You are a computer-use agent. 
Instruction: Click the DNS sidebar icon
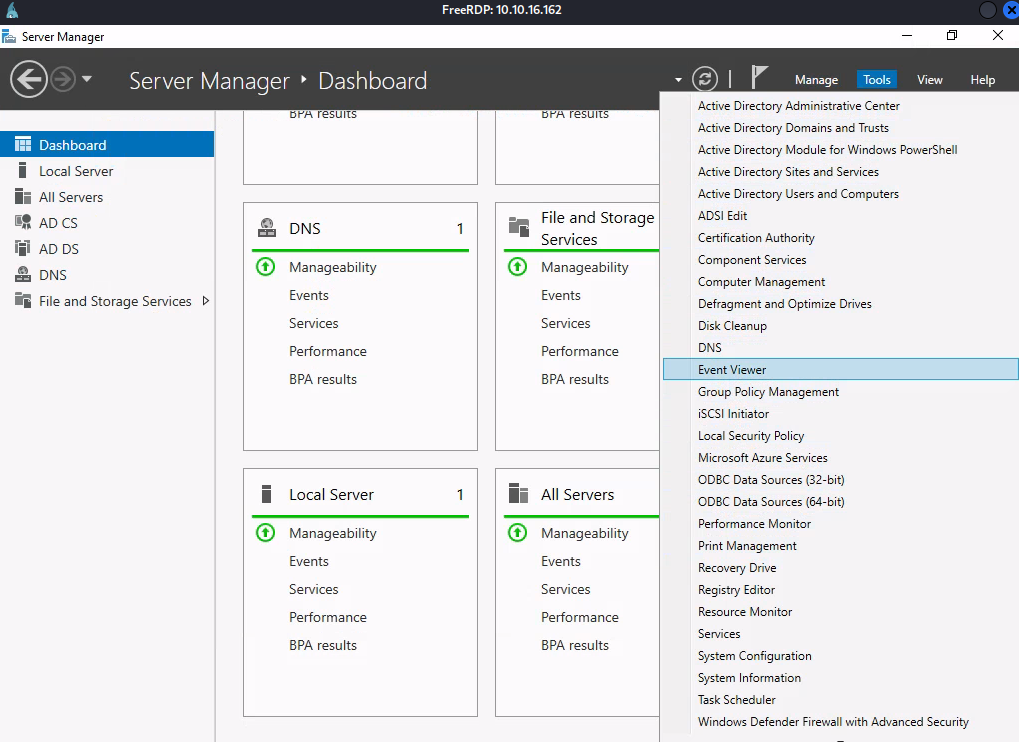point(23,274)
